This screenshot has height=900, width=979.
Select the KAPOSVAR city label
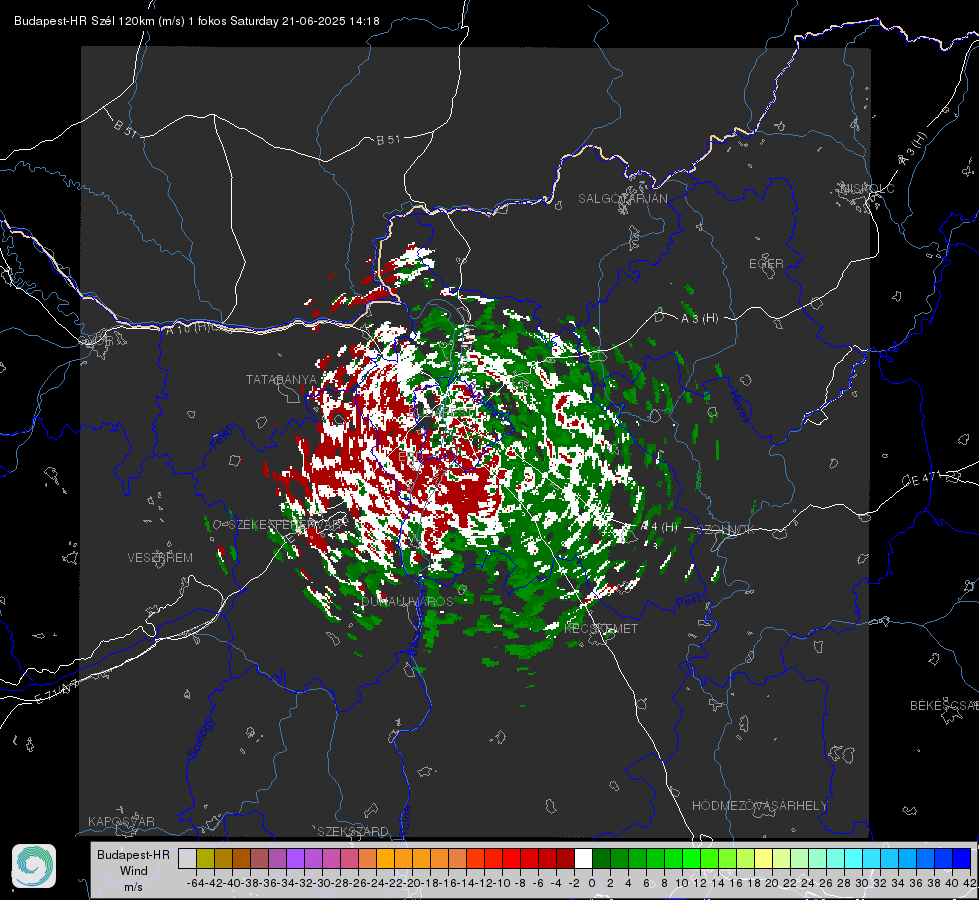click(121, 821)
